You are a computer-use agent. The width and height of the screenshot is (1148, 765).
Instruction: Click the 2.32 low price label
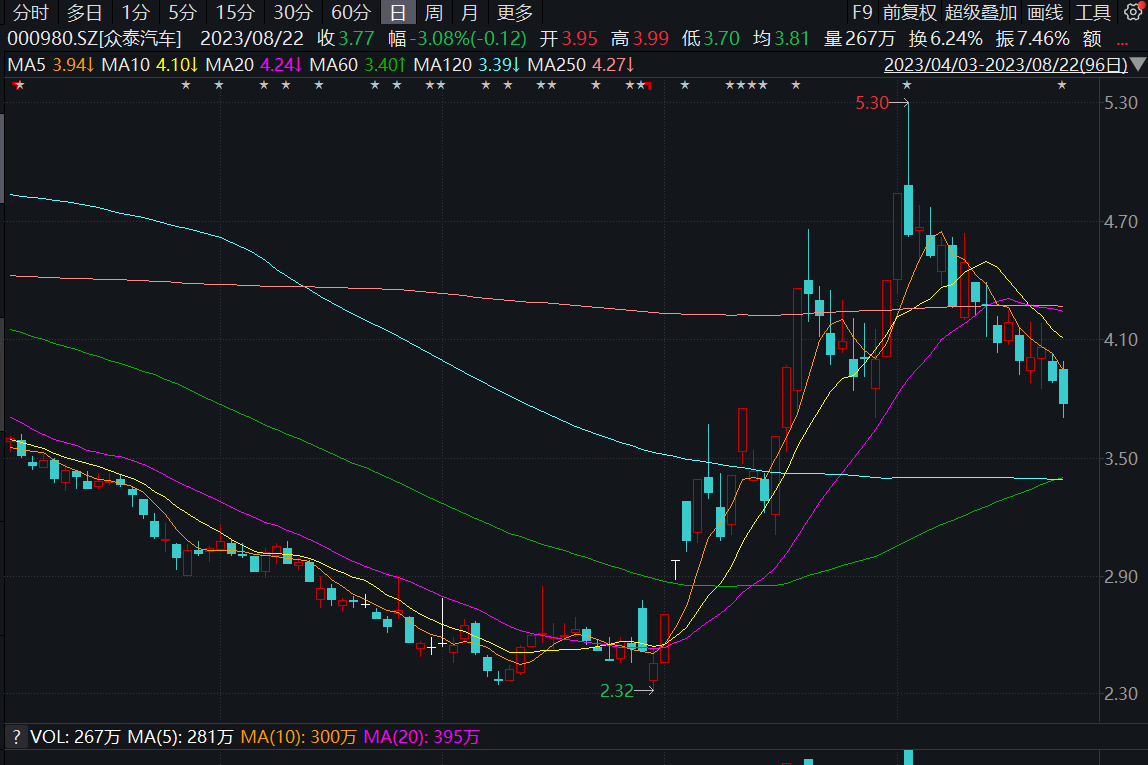(x=617, y=690)
